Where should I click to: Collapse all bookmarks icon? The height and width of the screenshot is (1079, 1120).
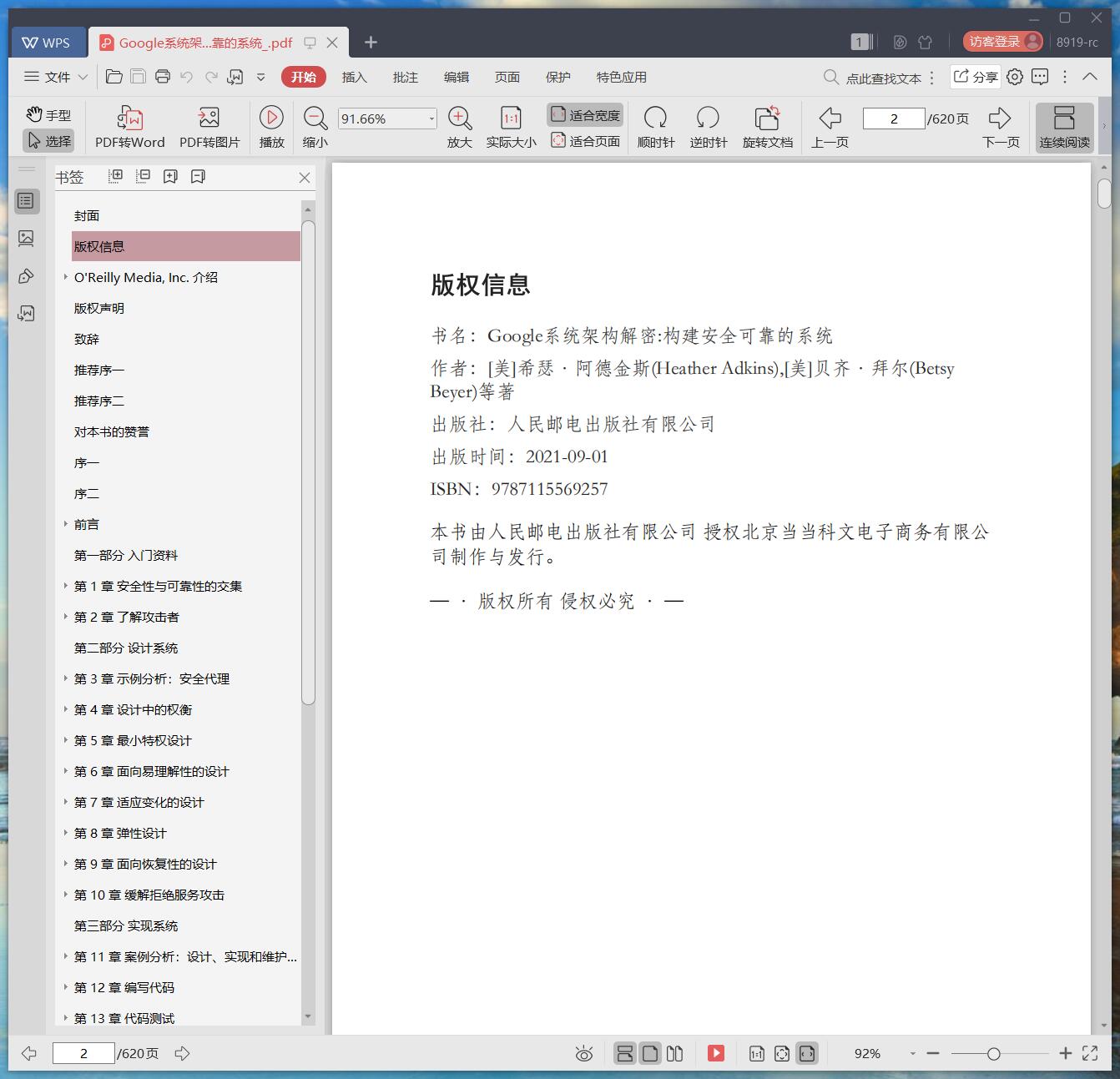tap(144, 176)
